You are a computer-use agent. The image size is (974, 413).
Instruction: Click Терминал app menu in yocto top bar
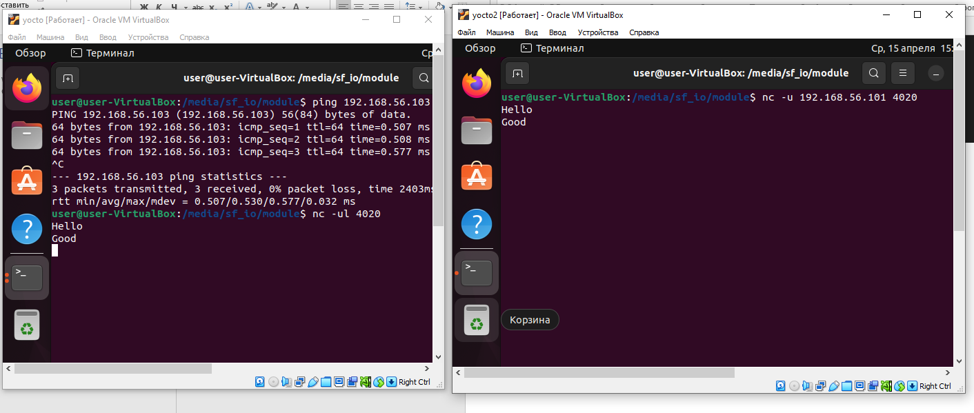click(x=102, y=53)
